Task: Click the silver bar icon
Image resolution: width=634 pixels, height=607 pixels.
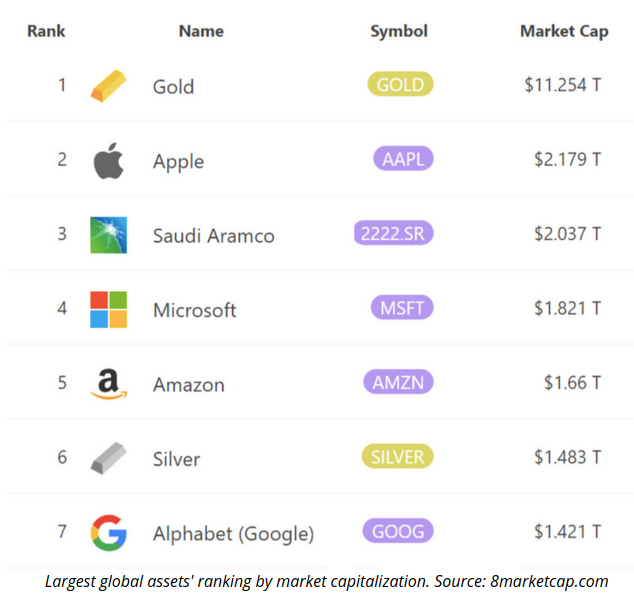Action: [x=108, y=458]
